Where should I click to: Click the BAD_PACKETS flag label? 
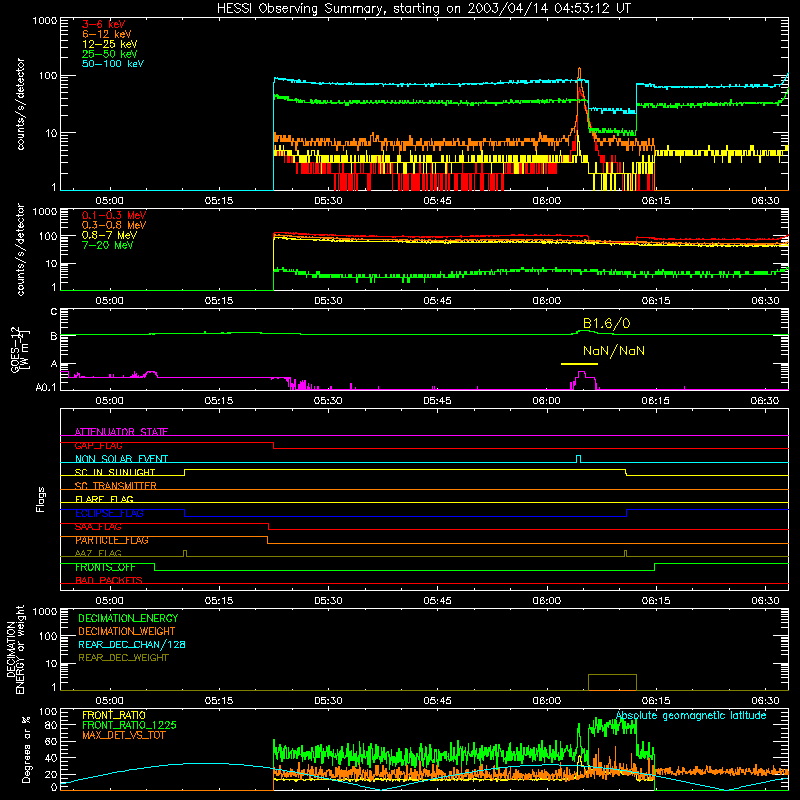point(109,580)
